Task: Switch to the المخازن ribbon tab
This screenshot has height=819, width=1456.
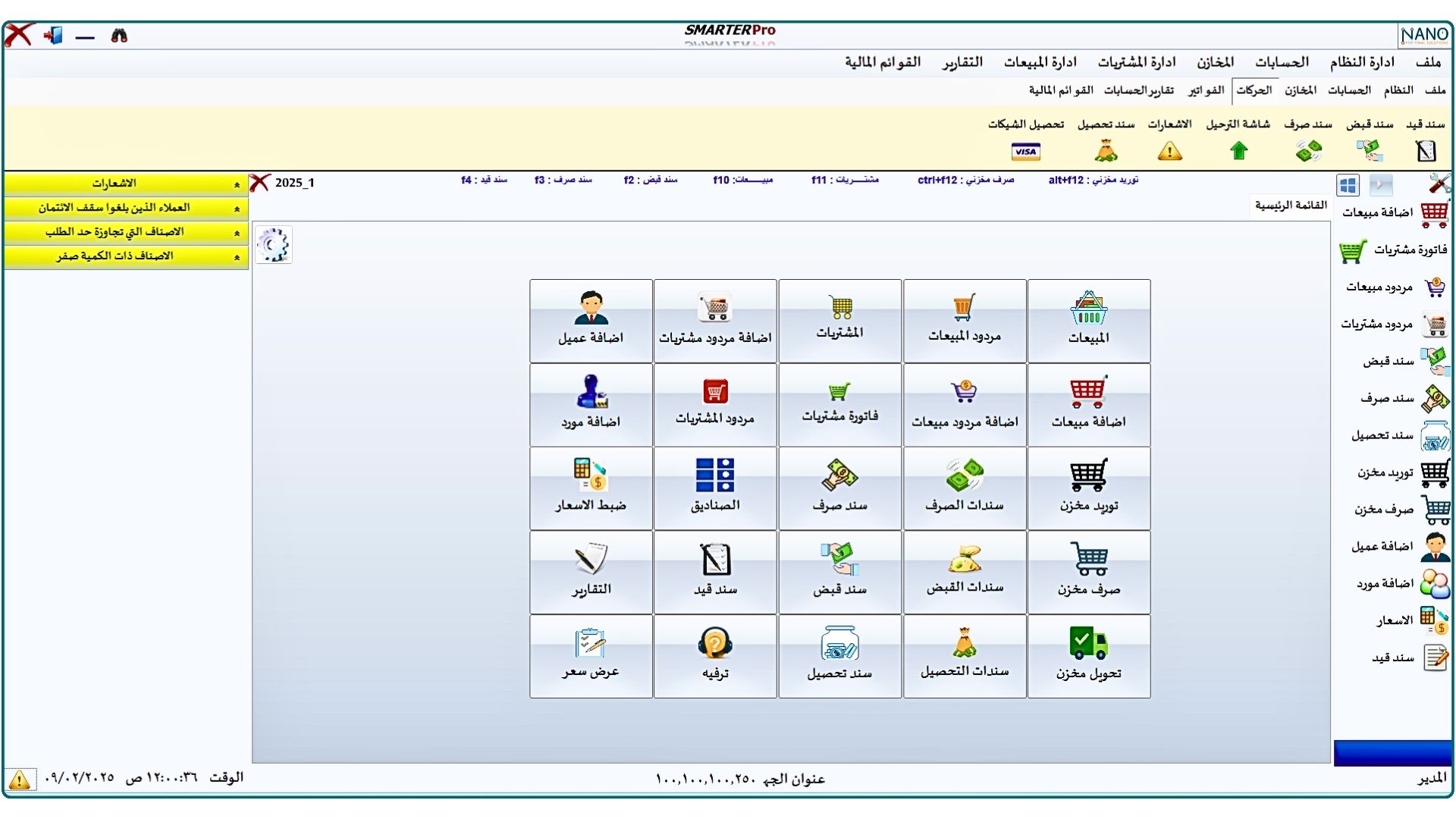Action: 1300,90
